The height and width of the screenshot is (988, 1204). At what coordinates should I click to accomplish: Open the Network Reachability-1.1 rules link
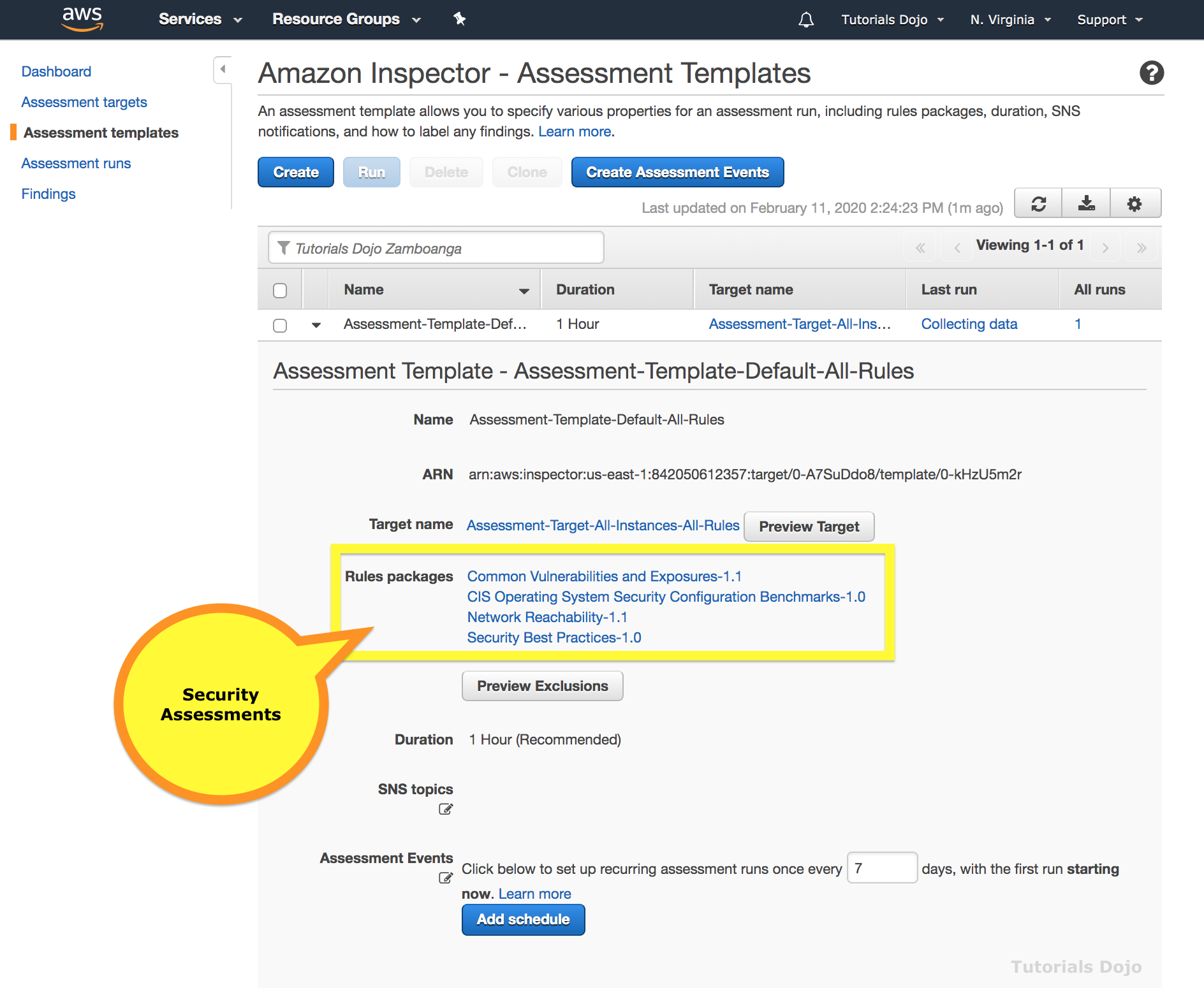point(547,617)
